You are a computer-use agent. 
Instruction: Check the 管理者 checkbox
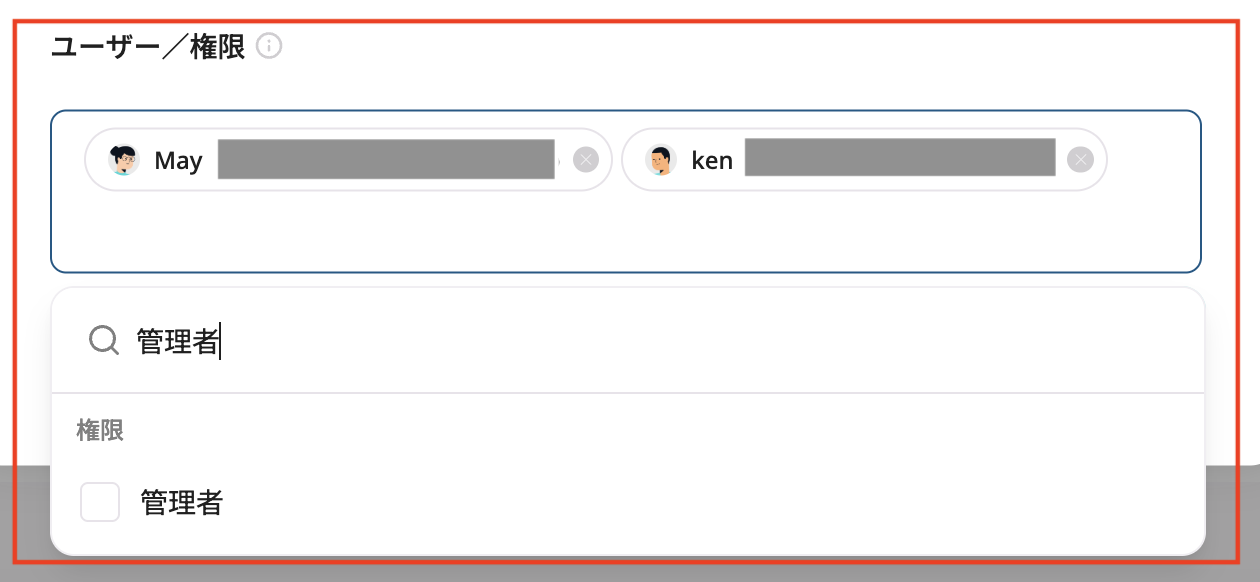point(100,502)
